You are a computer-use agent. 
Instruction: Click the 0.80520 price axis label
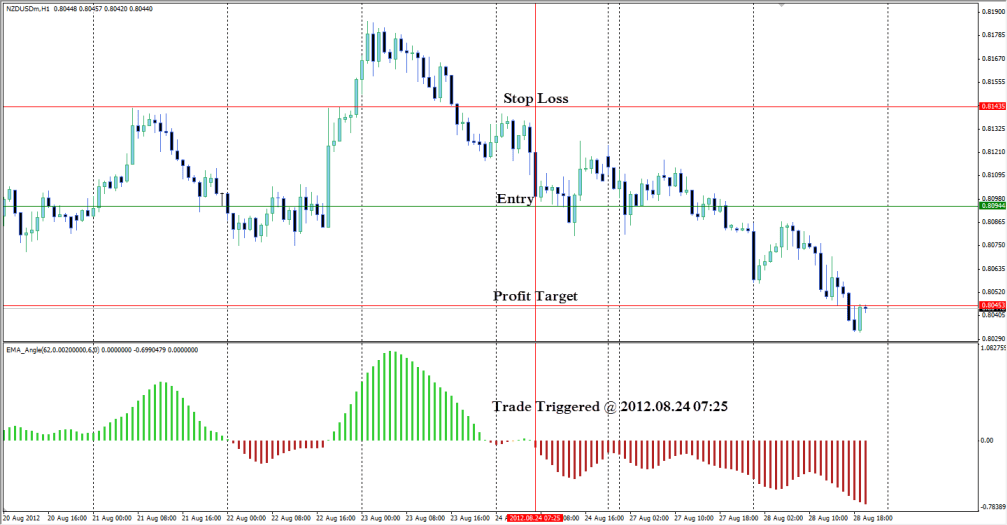[x=994, y=292]
